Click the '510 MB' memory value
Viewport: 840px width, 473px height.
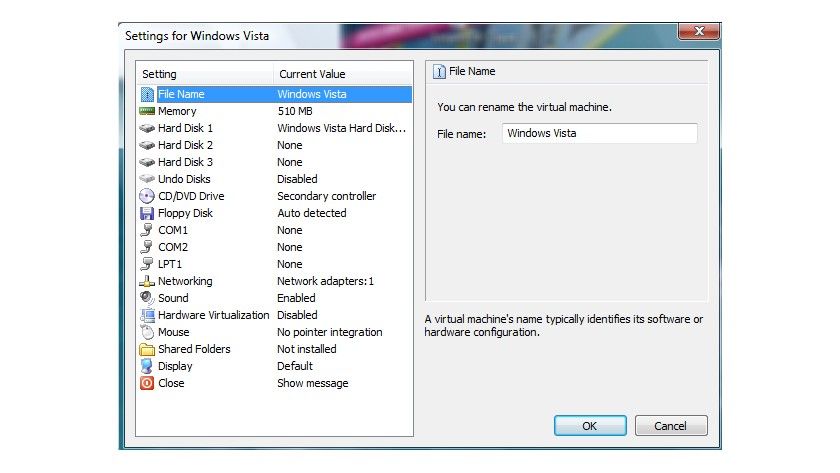(295, 111)
